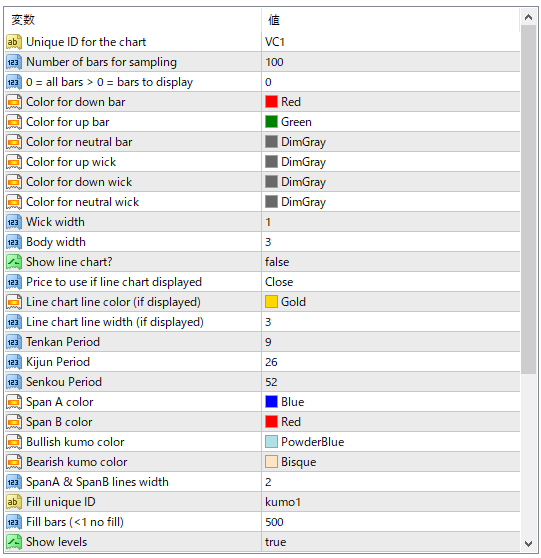Edit the Tenkan Period value 9

coord(391,342)
